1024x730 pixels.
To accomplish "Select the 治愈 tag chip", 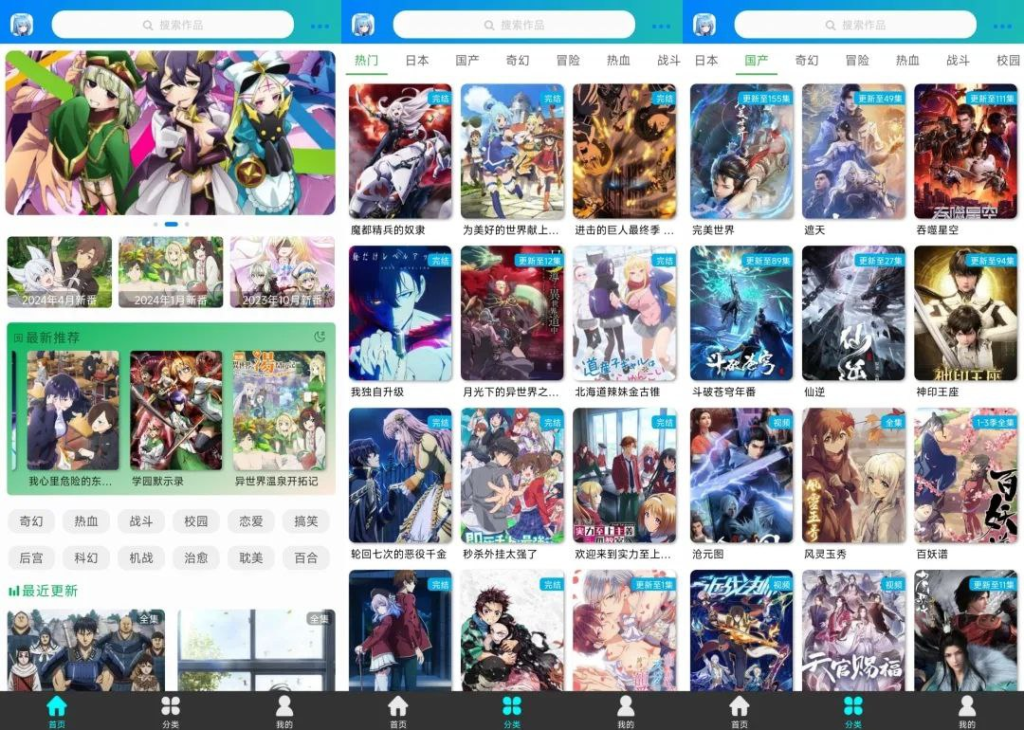I will tap(196, 558).
